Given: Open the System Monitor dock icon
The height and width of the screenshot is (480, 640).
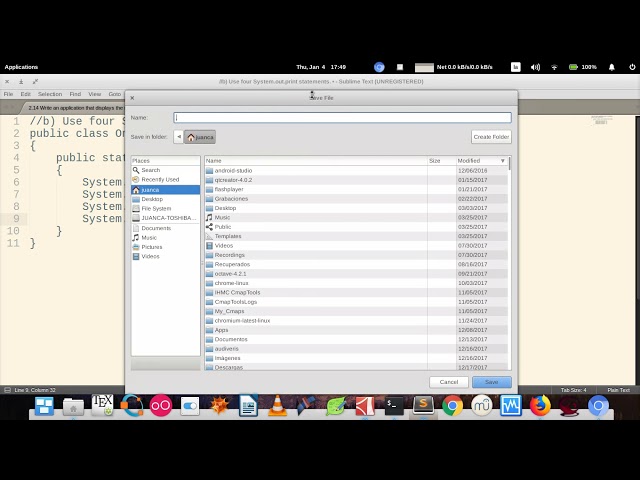Looking at the screenshot, I should pos(511,406).
